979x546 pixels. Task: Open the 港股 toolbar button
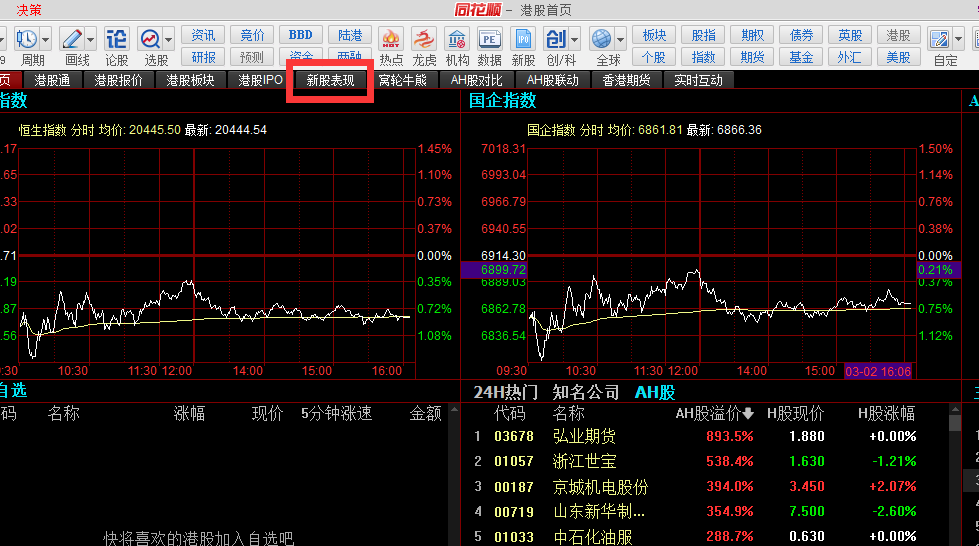[898, 35]
